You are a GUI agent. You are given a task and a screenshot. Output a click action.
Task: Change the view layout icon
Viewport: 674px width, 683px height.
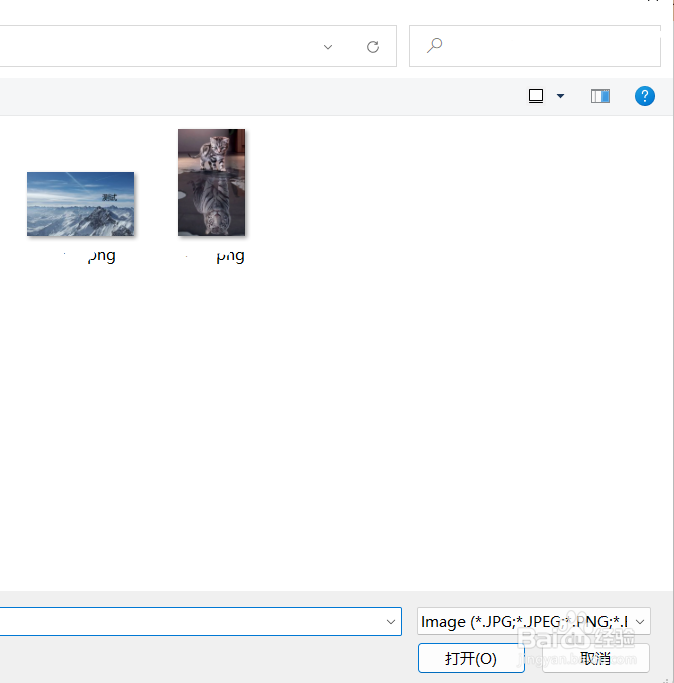[535, 96]
